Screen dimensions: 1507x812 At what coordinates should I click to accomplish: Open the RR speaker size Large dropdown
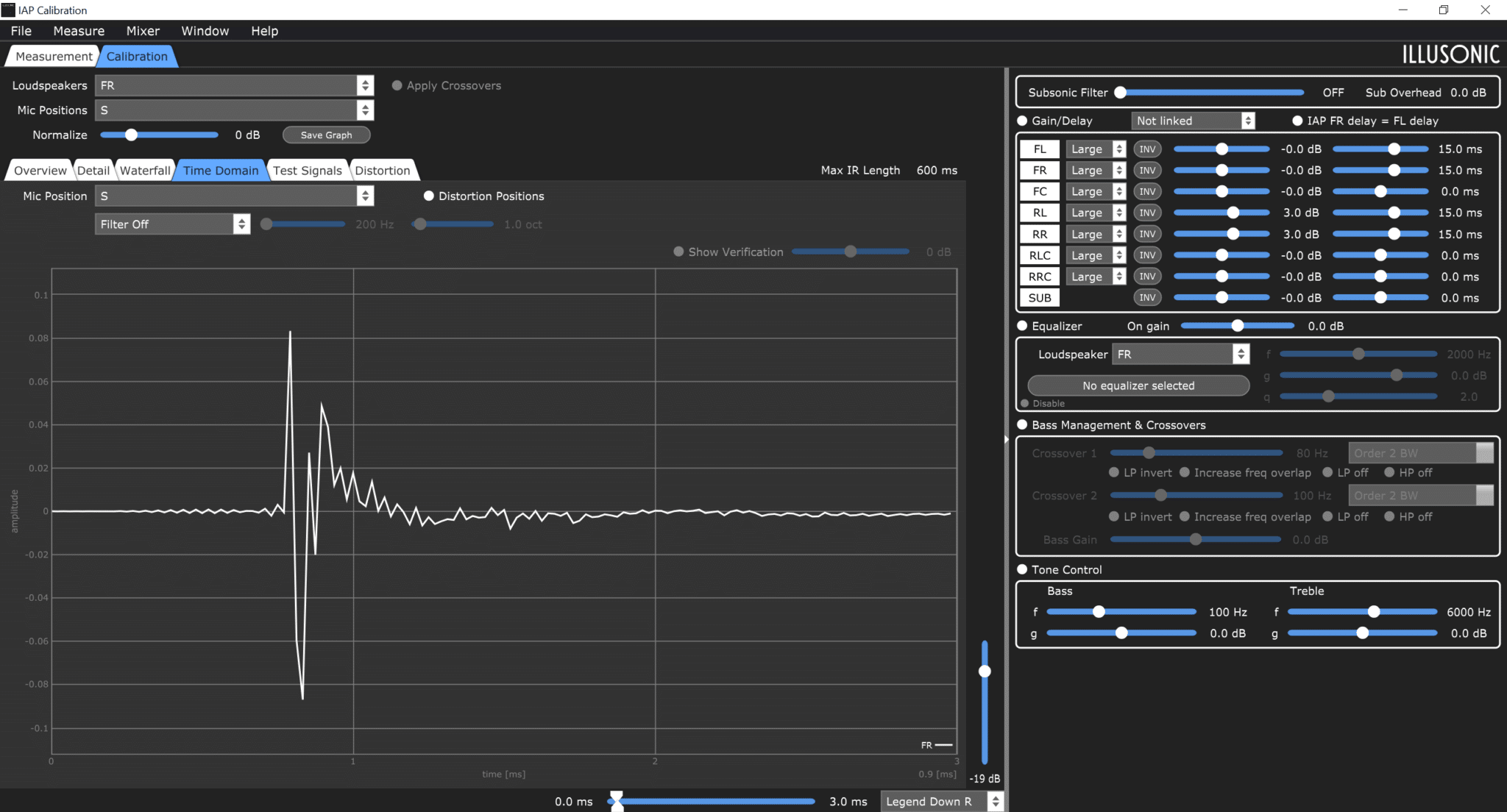coord(1096,235)
